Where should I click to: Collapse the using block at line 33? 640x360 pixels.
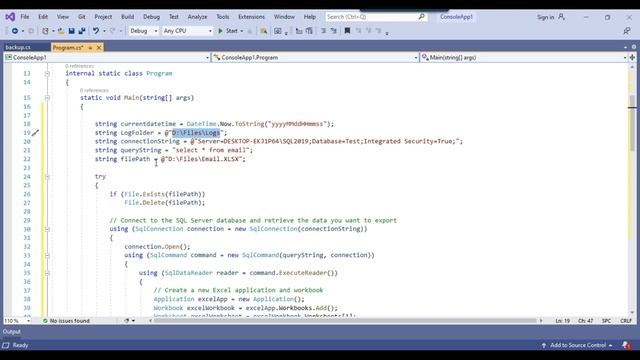click(x=47, y=256)
